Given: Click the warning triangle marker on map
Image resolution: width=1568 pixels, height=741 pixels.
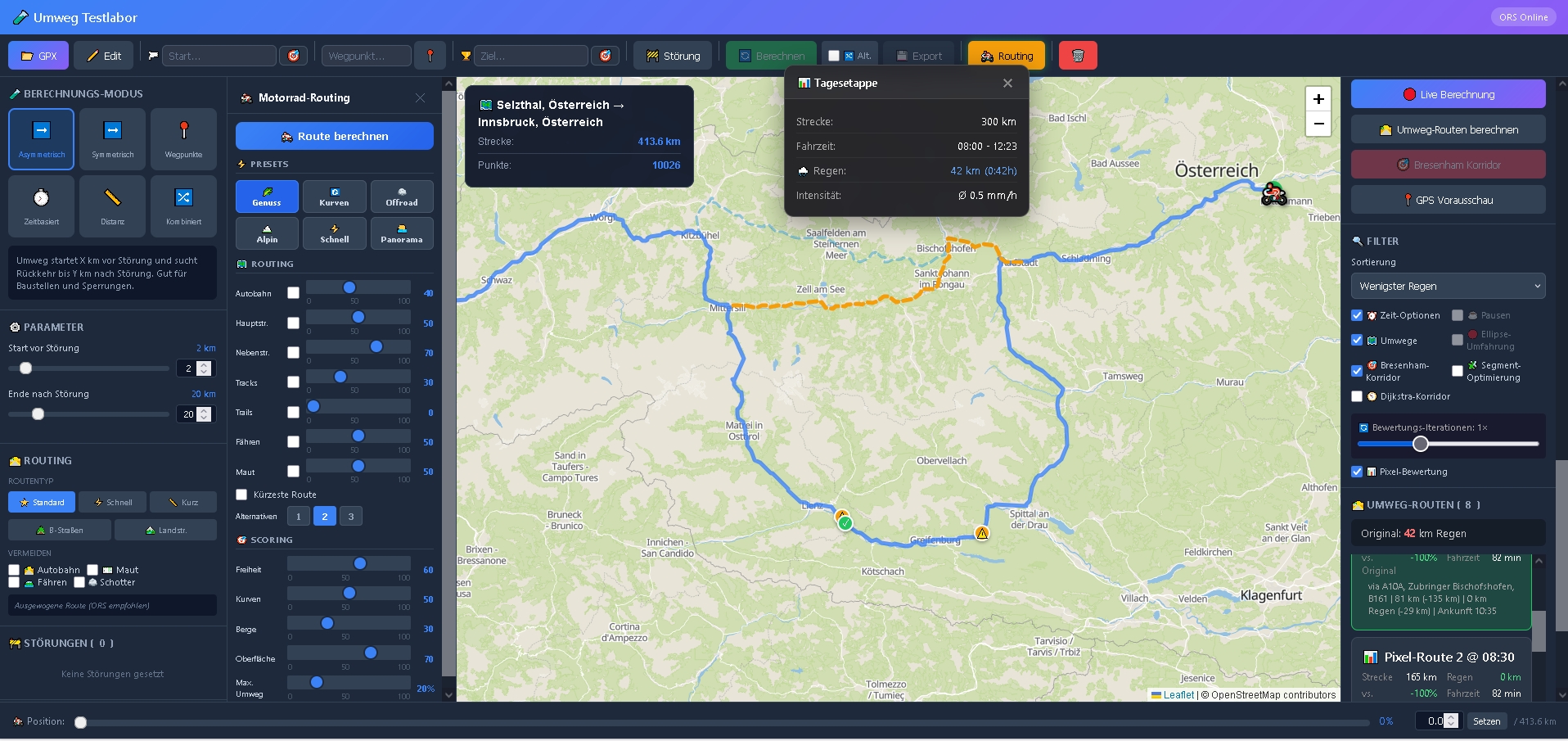Looking at the screenshot, I should click(x=982, y=533).
